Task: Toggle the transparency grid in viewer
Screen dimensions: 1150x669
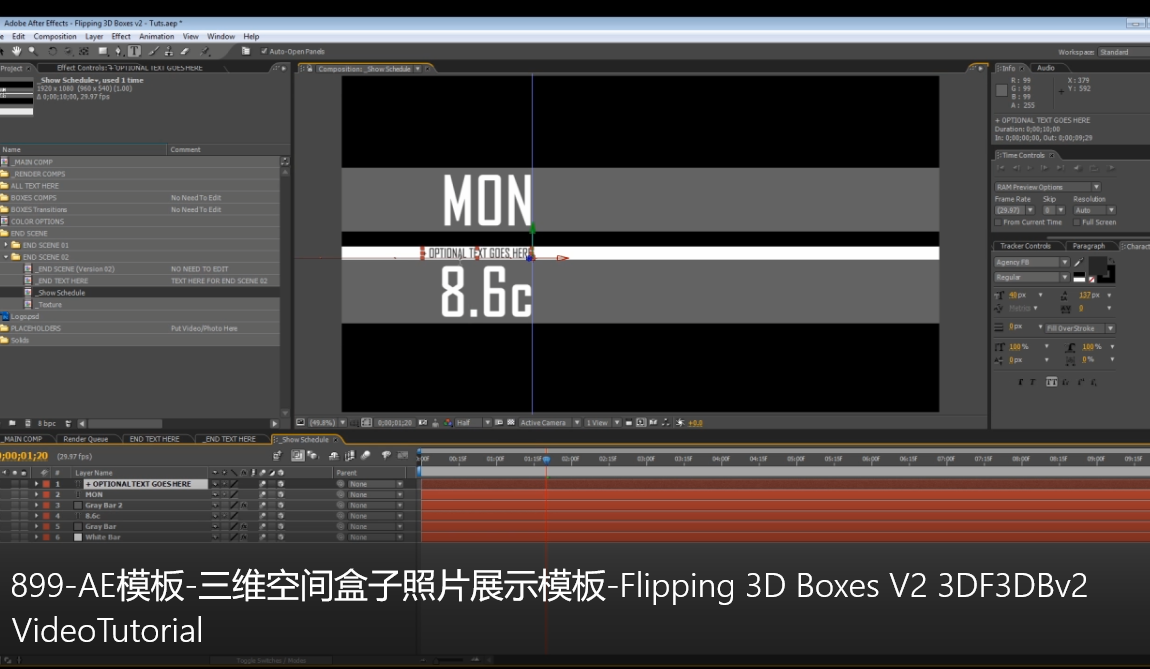Action: click(x=510, y=423)
